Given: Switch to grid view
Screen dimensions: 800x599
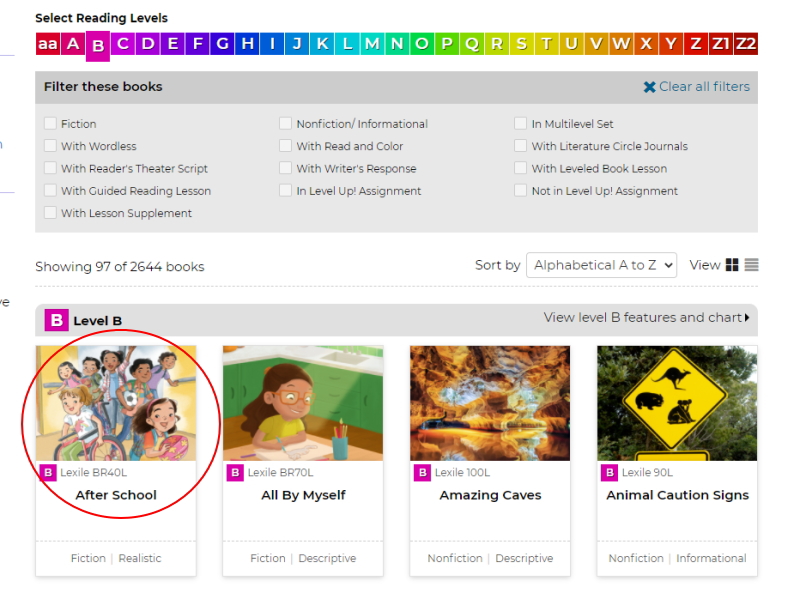Looking at the screenshot, I should [732, 265].
